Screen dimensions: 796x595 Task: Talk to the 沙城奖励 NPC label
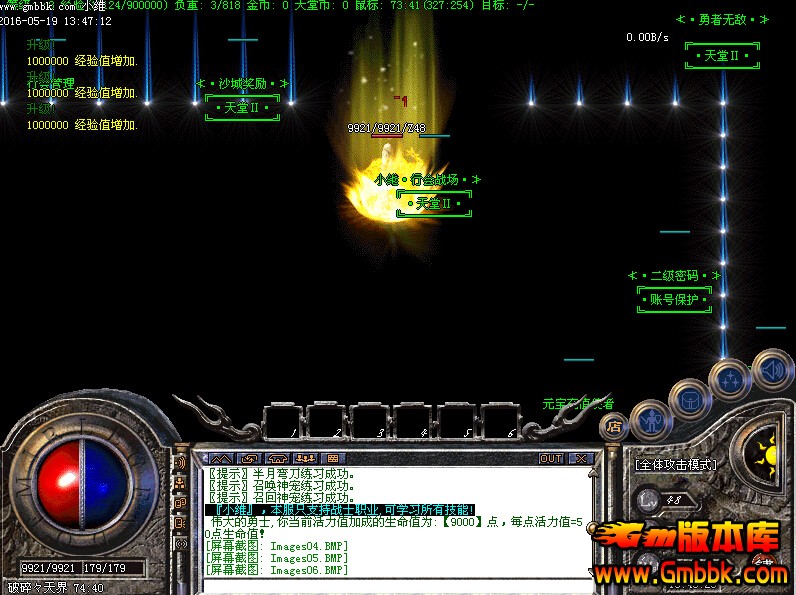point(243,83)
